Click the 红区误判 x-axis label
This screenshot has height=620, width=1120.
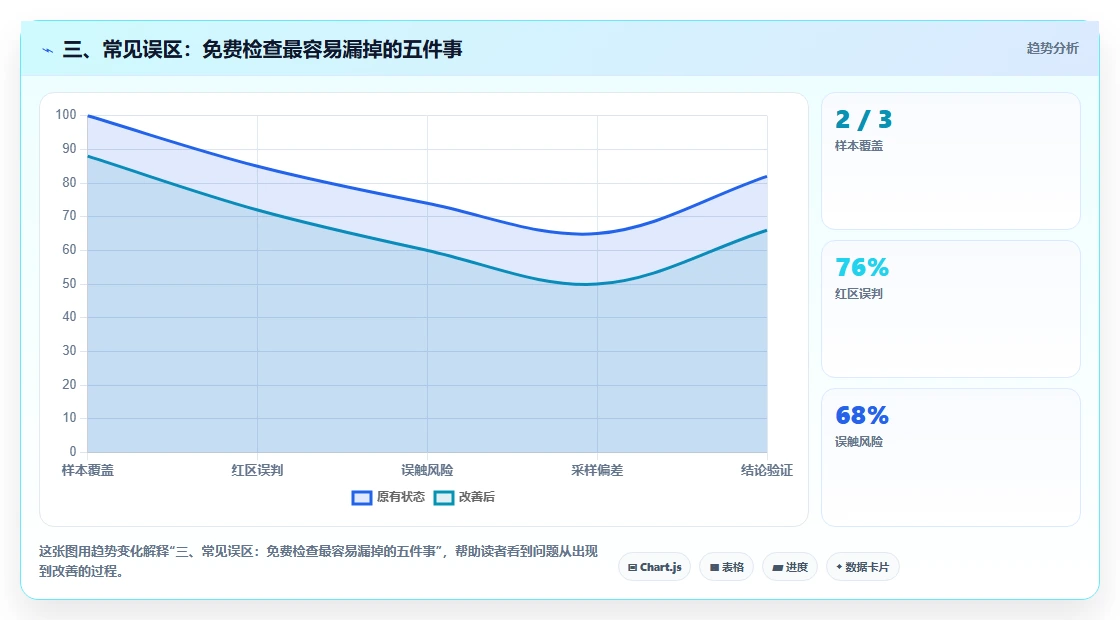tap(257, 470)
